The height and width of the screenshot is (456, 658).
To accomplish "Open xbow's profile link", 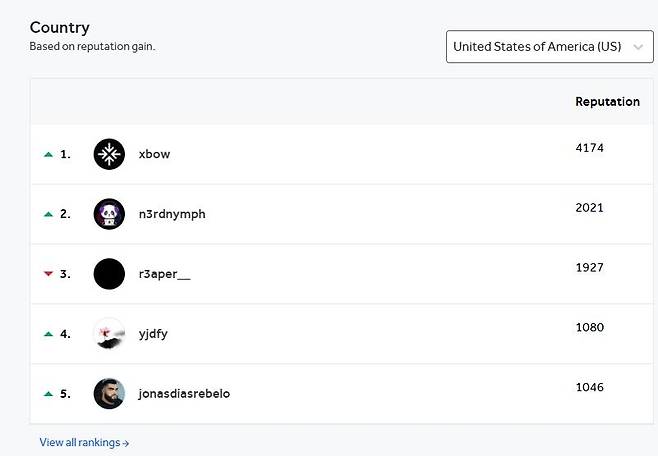I will tap(154, 154).
